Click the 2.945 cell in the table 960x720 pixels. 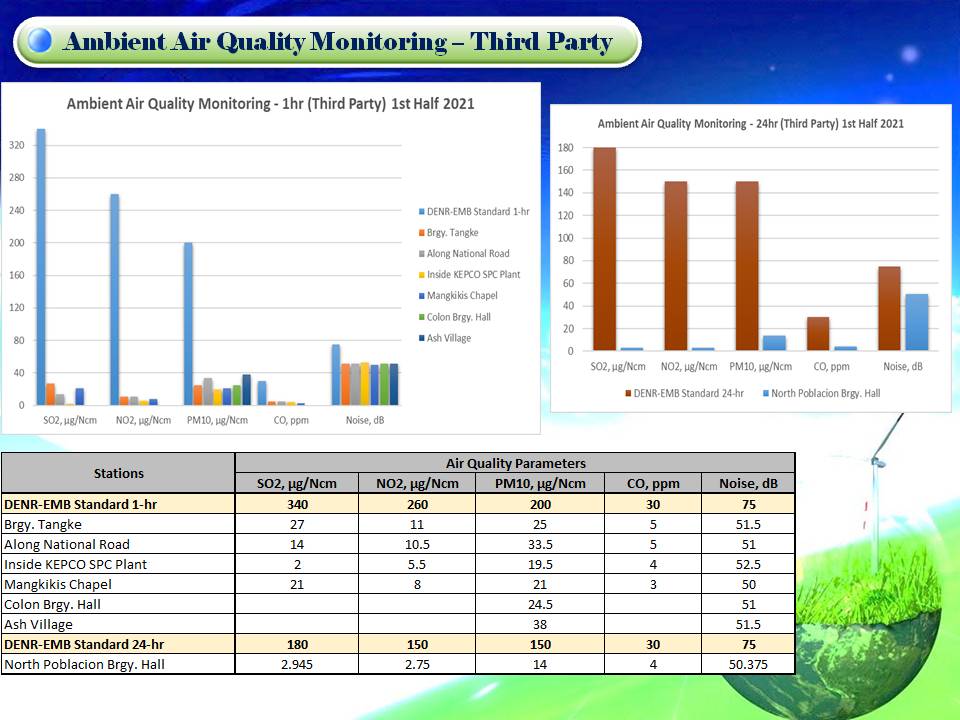[x=297, y=665]
